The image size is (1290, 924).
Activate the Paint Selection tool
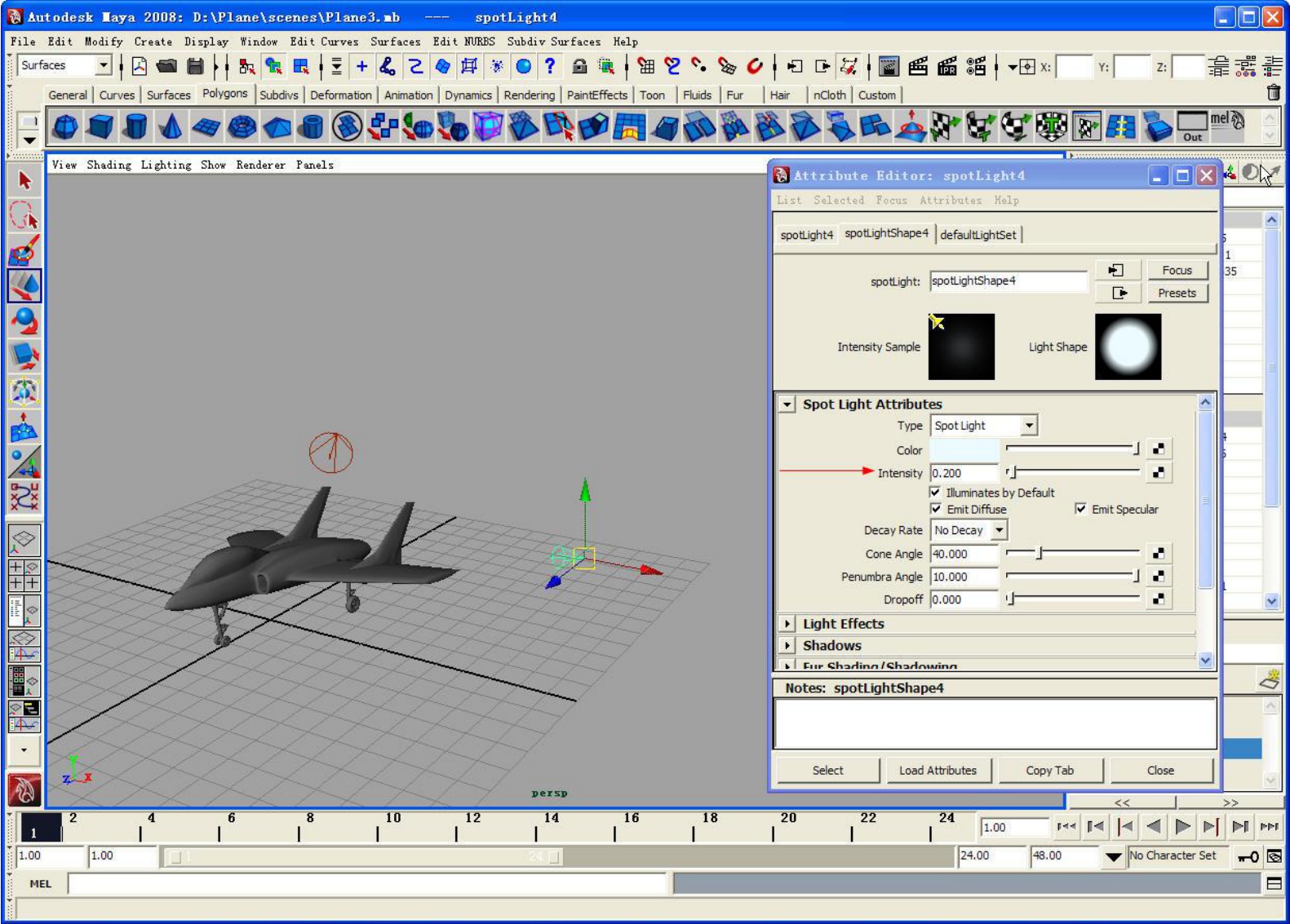[x=24, y=250]
